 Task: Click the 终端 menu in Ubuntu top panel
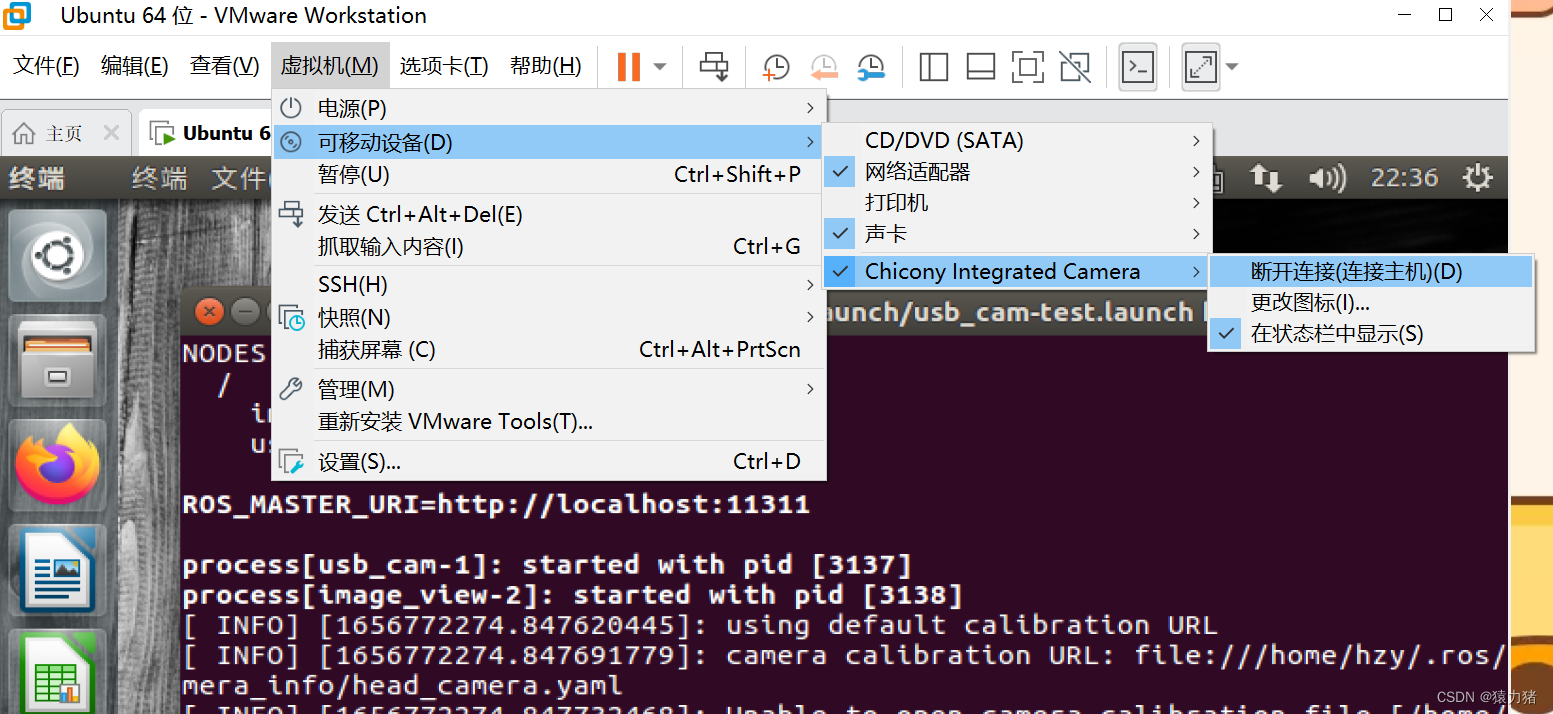tap(160, 179)
